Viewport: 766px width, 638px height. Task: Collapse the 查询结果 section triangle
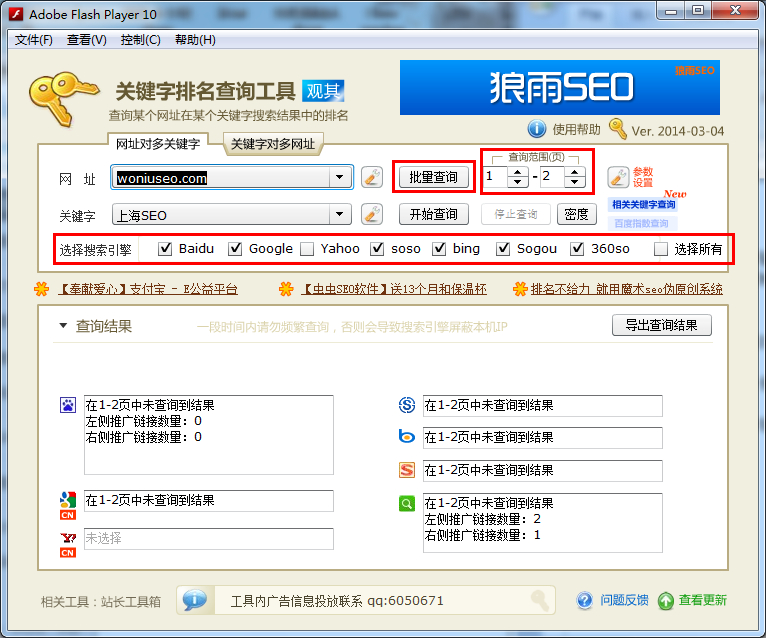click(x=63, y=326)
